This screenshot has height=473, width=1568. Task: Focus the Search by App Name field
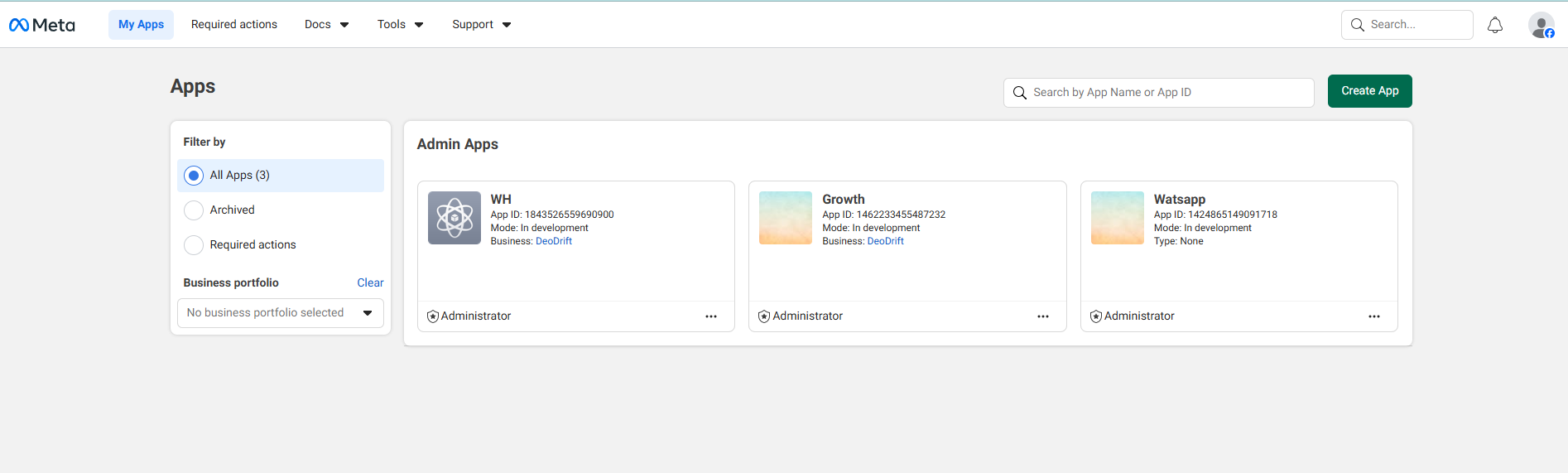[x=1159, y=93]
